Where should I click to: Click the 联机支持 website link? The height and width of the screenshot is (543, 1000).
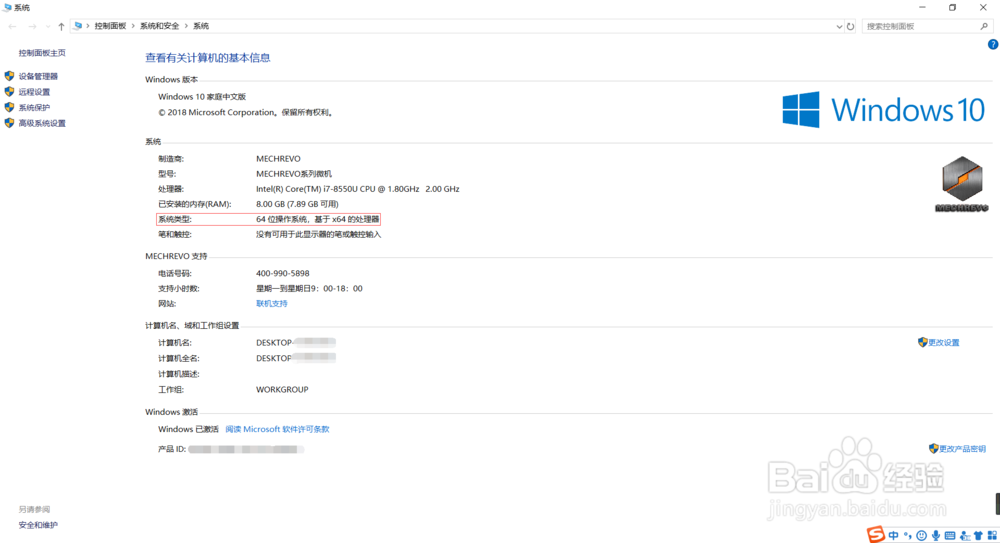[272, 304]
